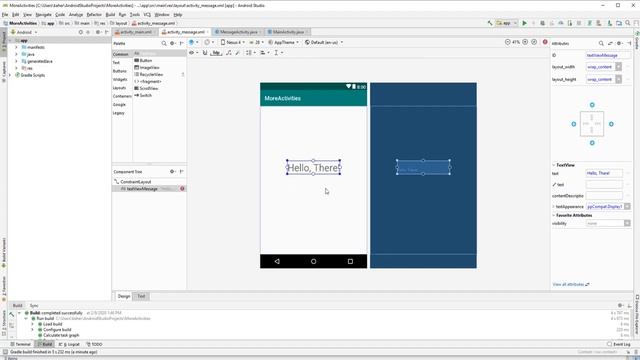Click the bottom constraint plus handle

click(x=592, y=143)
